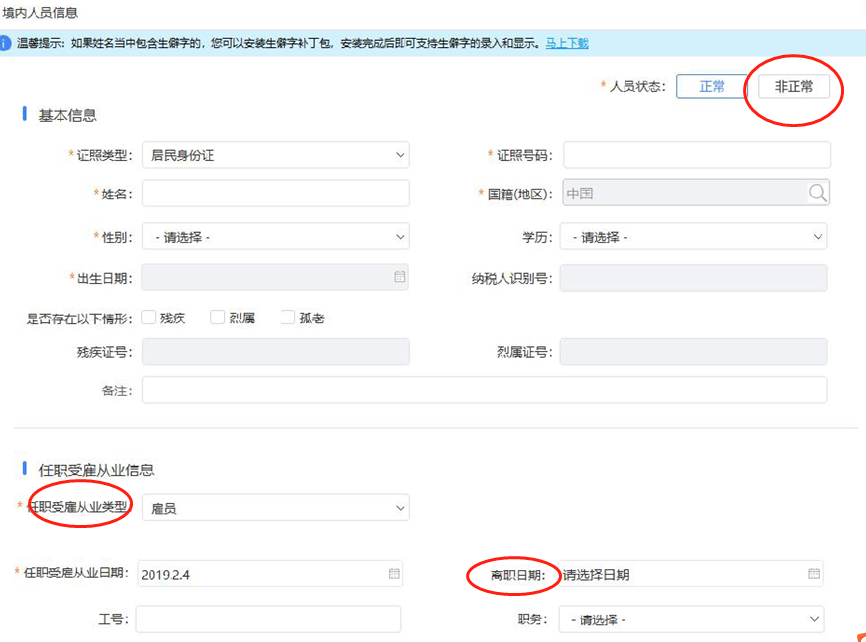Tick the 残疾 checkbox
Screen dimensions: 866x642
pyautogui.click(x=148, y=317)
